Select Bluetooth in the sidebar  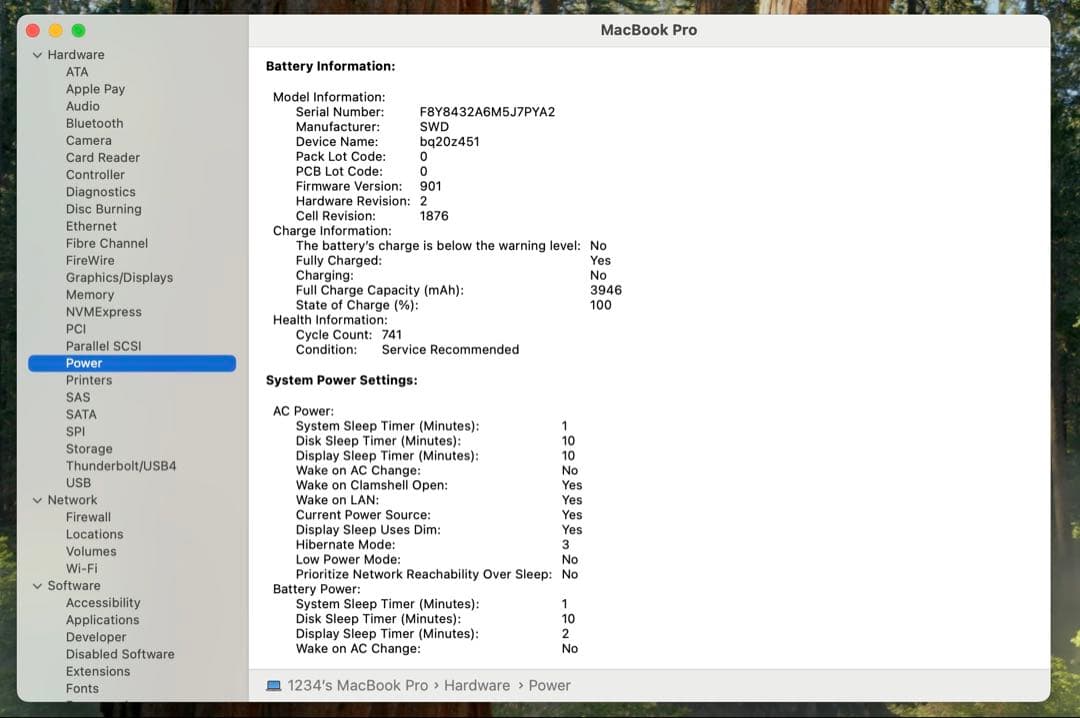[94, 123]
